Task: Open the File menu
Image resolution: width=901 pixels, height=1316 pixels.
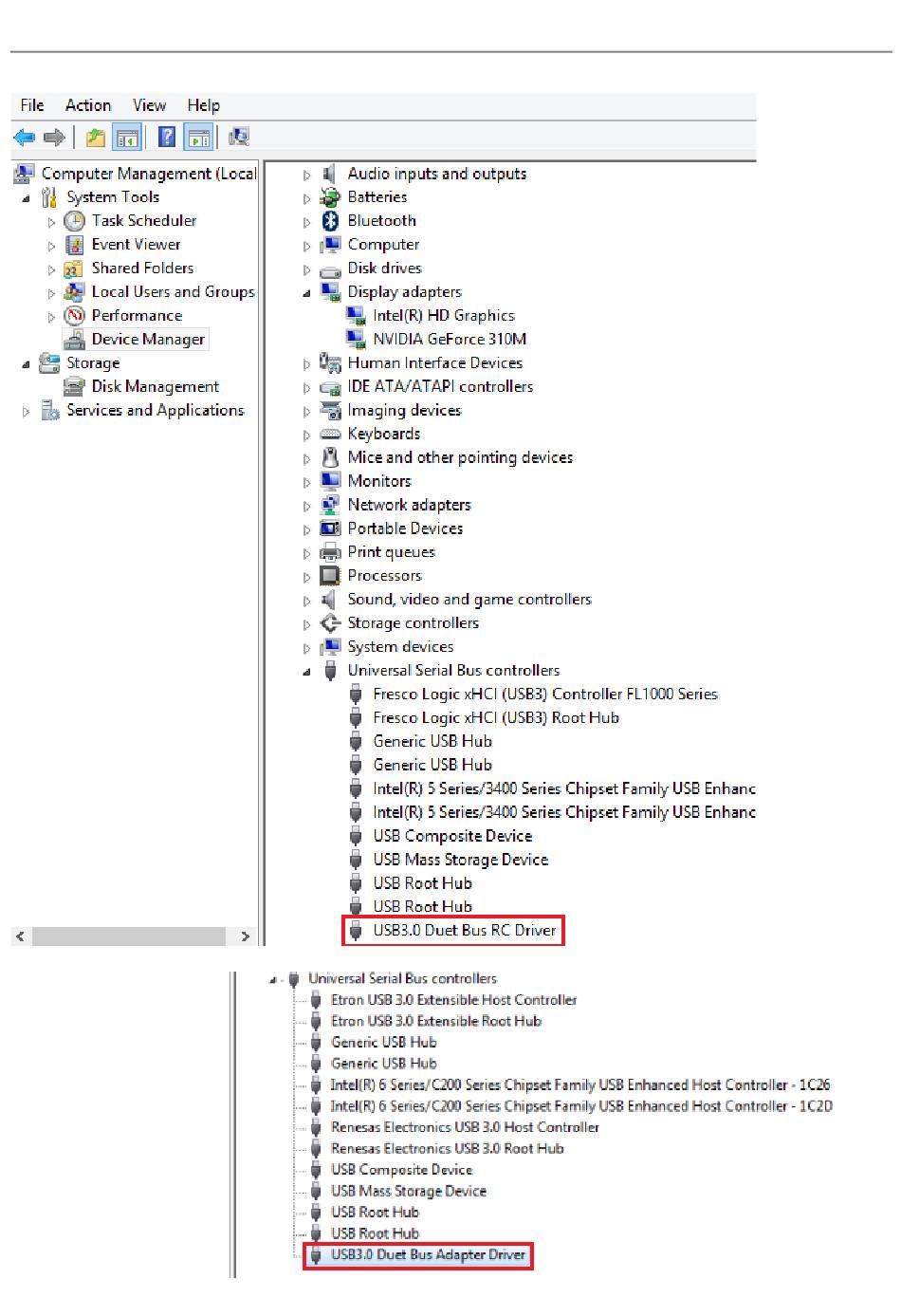Action: pyautogui.click(x=32, y=105)
